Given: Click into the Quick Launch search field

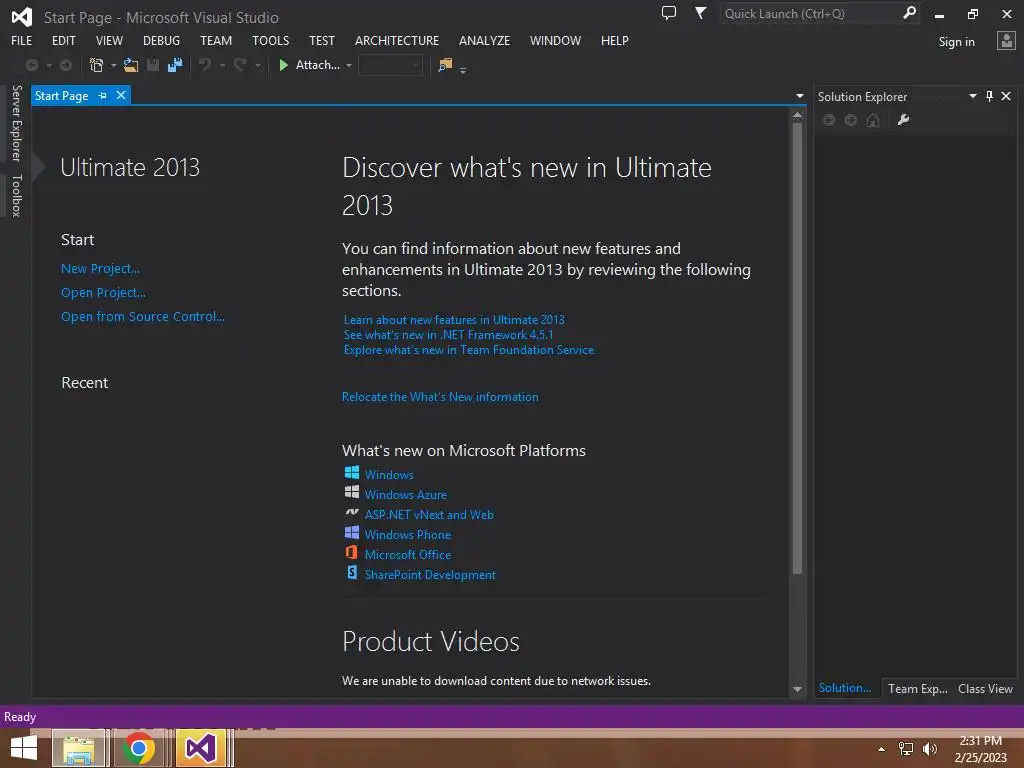Looking at the screenshot, I should 810,13.
